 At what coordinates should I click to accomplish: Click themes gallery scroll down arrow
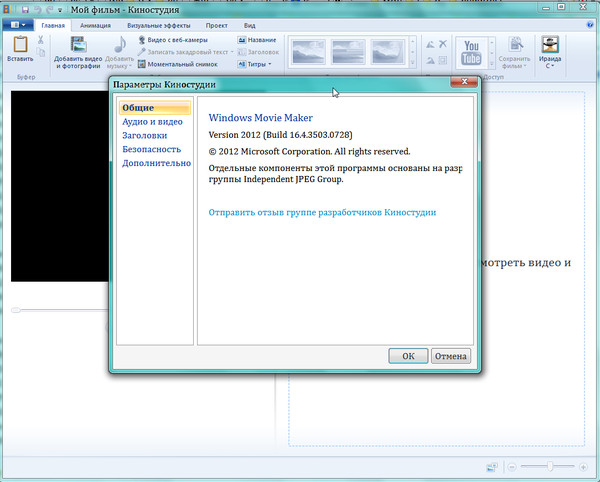pyautogui.click(x=413, y=52)
